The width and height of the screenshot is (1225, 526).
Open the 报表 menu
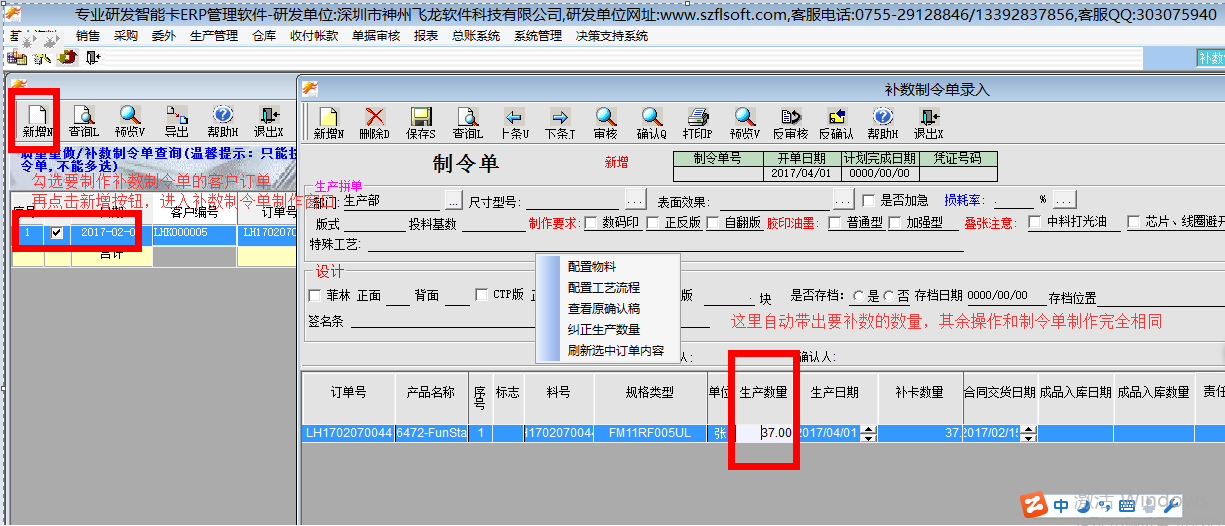pos(426,36)
